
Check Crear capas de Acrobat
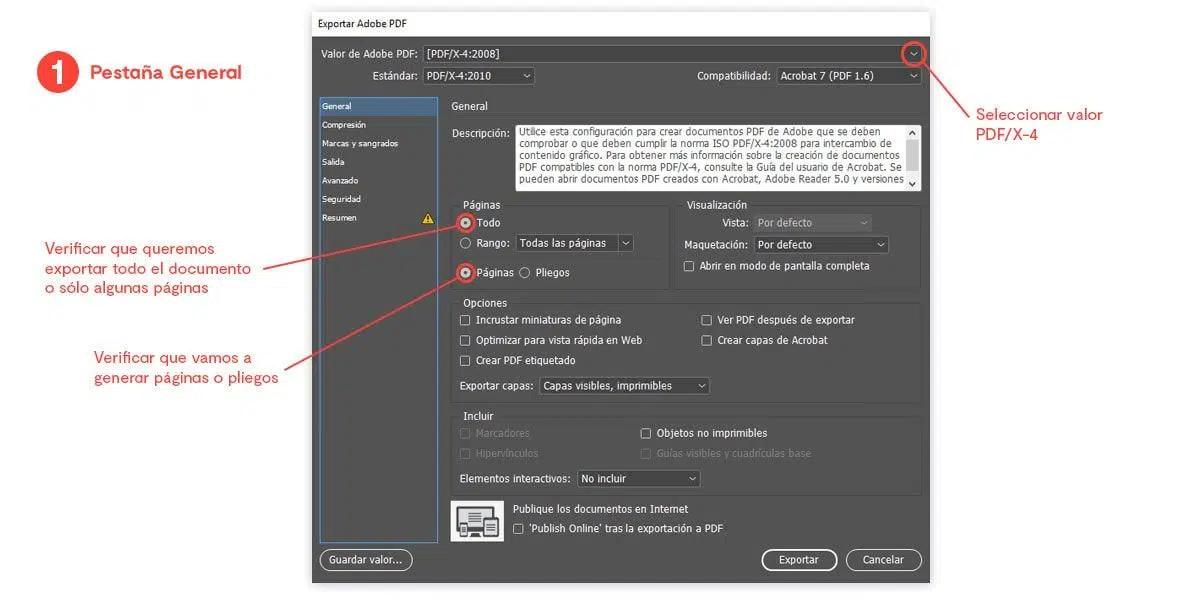click(x=707, y=341)
